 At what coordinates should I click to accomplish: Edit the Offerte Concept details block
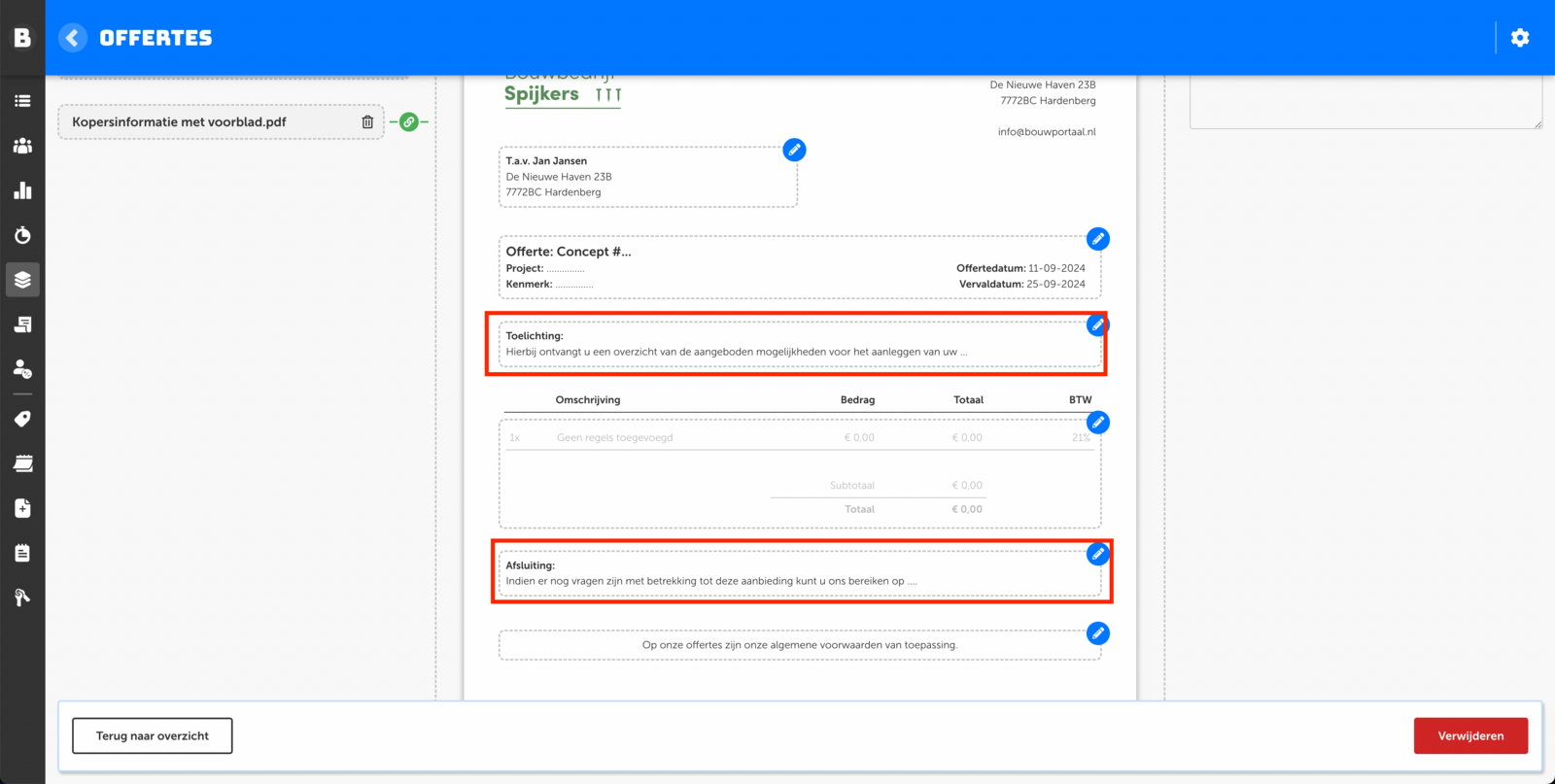click(x=1097, y=239)
